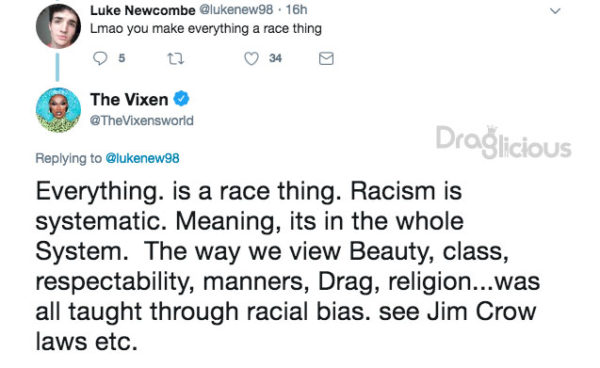Click The Vixen display name

tap(129, 99)
